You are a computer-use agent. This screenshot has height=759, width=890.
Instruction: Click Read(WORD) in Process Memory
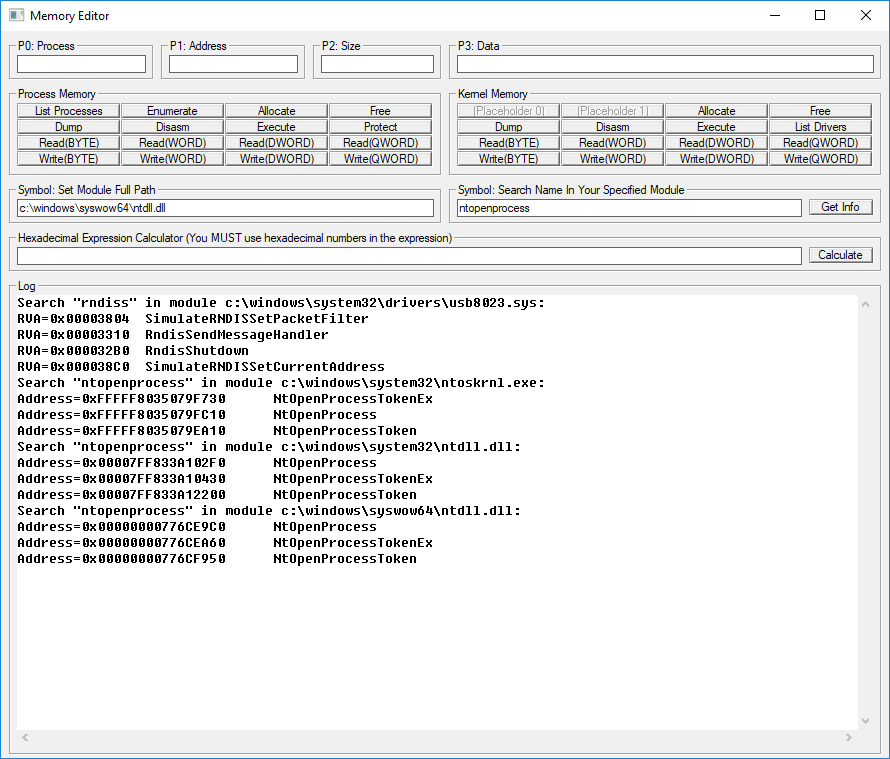pyautogui.click(x=173, y=142)
